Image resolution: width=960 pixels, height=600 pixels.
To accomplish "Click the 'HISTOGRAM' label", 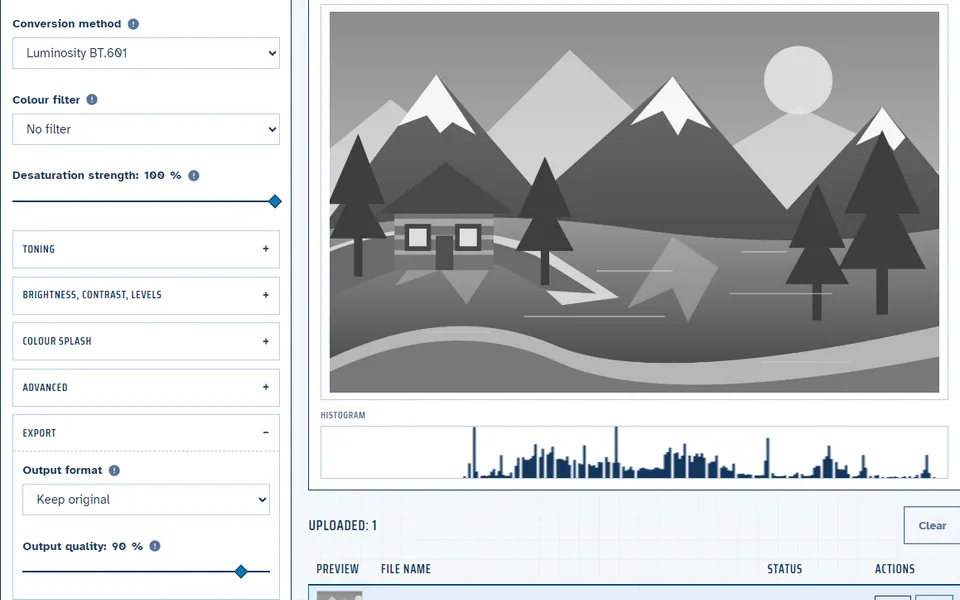I will [x=343, y=415].
